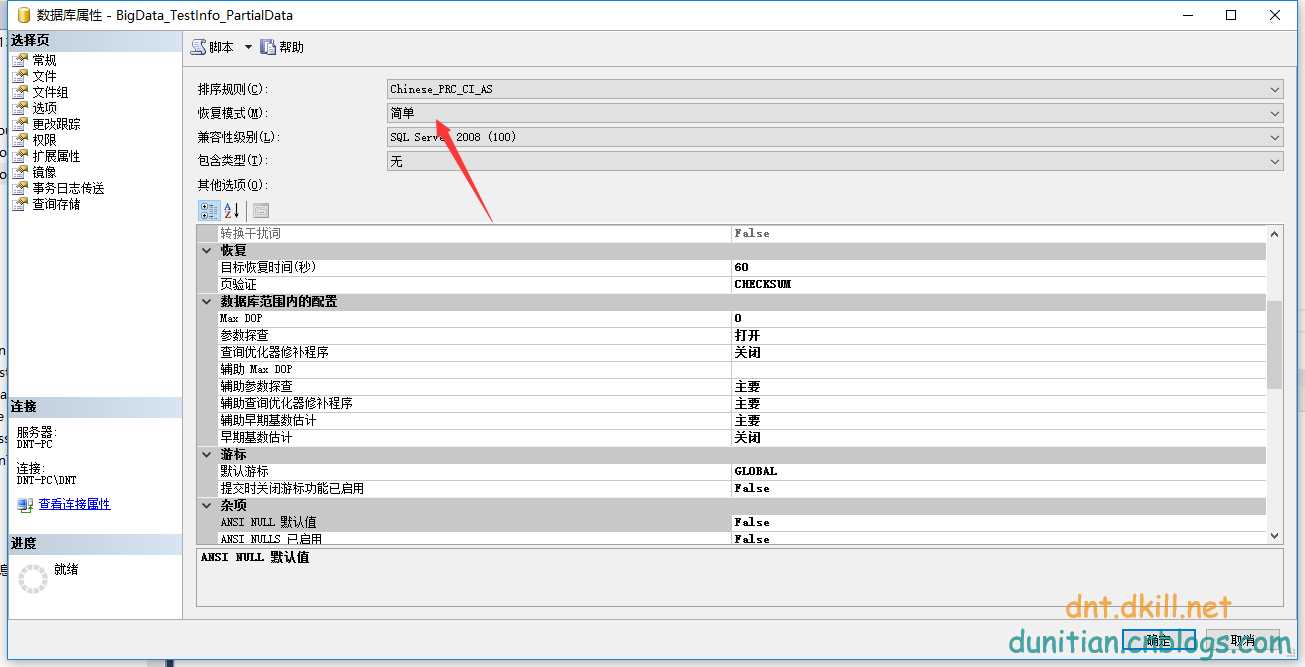Select the 提交时关闭游标功能已启用 row
Viewport: 1305px width, 667px height.
742,488
